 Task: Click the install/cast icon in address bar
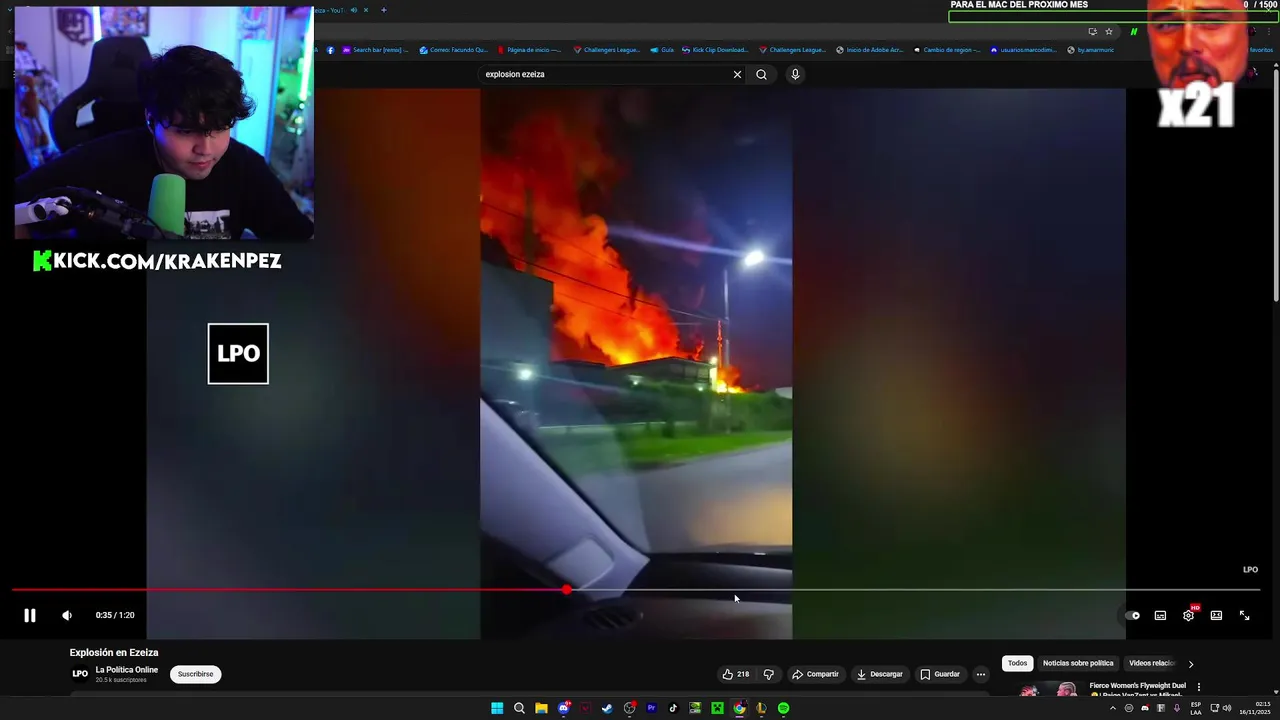click(x=1092, y=32)
